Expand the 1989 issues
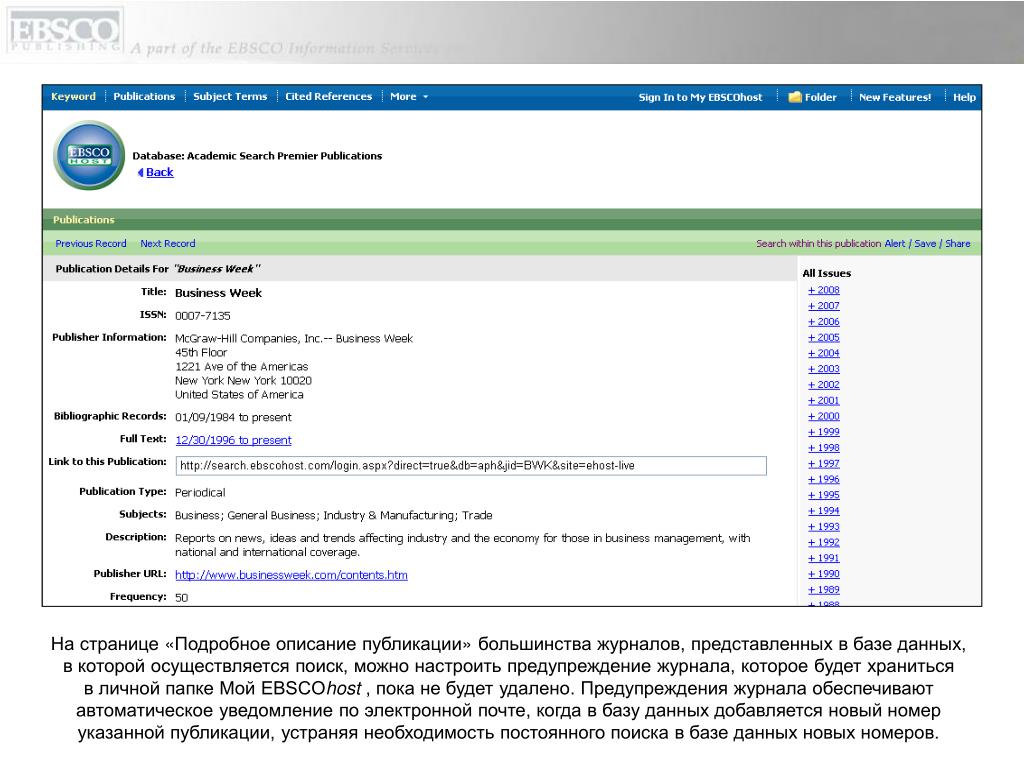Image resolution: width=1024 pixels, height=768 pixels. tap(824, 590)
